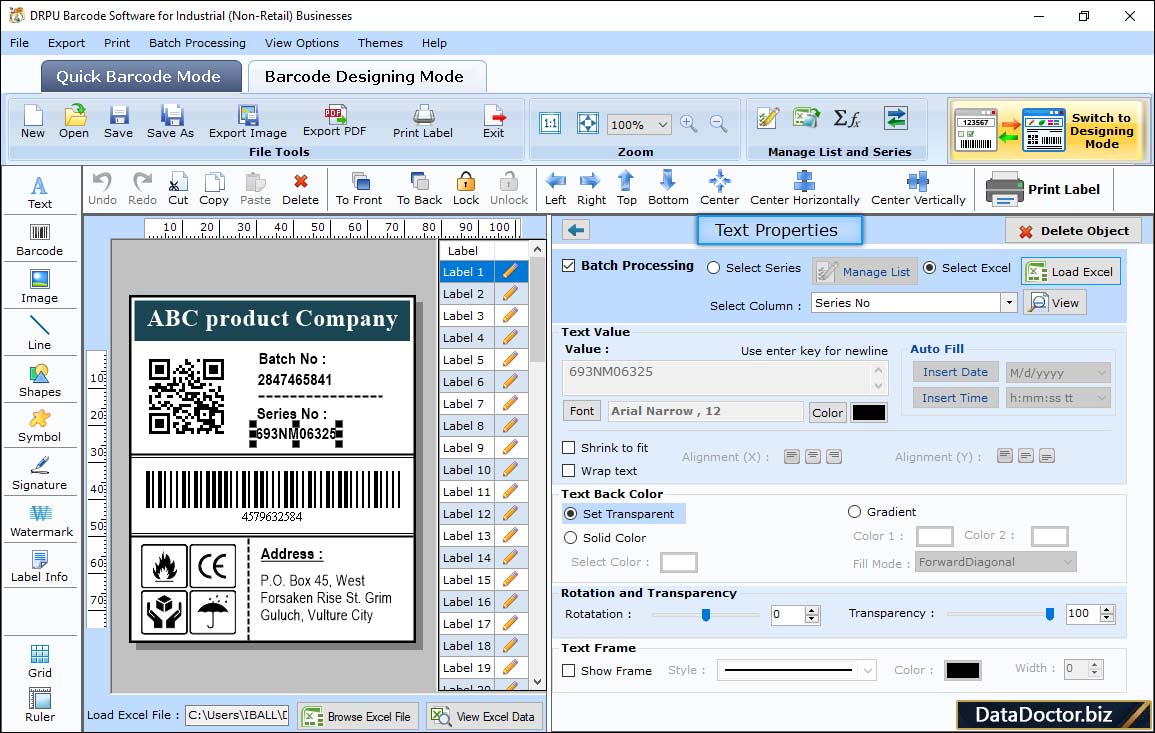This screenshot has height=733, width=1155.
Task: Adjust the Transparency stepper arrows
Action: click(x=1106, y=614)
